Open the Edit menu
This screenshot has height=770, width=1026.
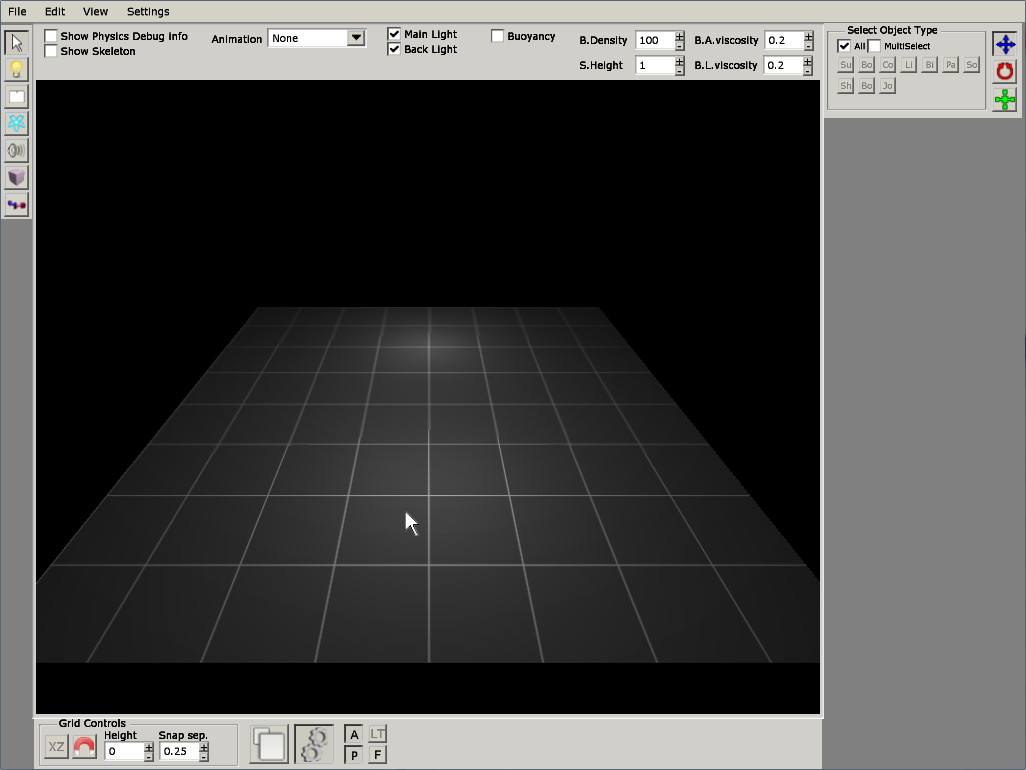pyautogui.click(x=55, y=11)
